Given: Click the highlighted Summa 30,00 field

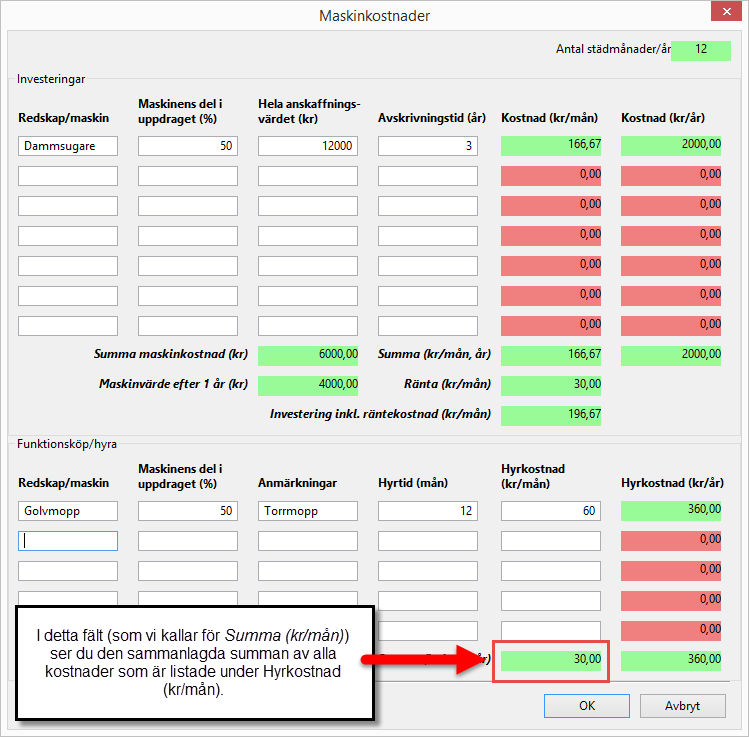Looking at the screenshot, I should (x=551, y=660).
